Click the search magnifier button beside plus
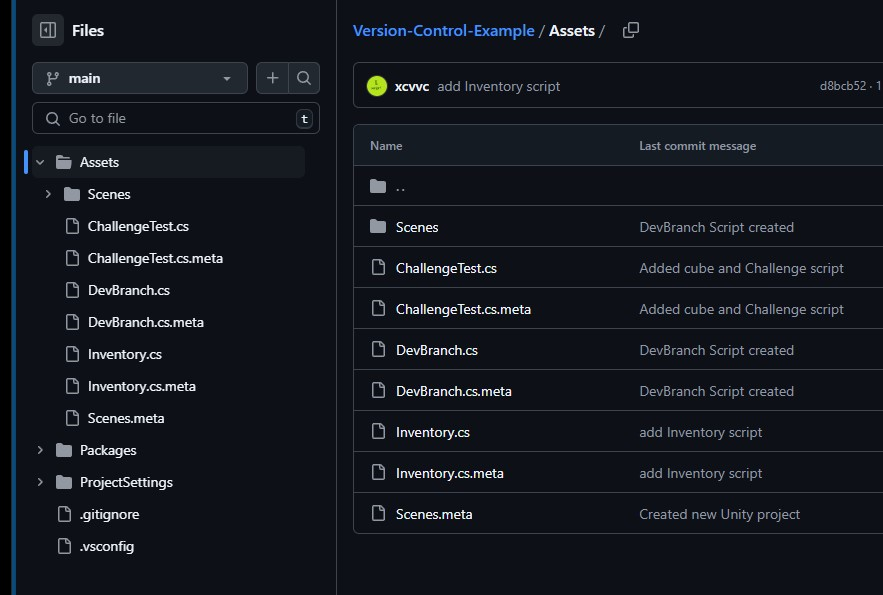Screen dimensions: 883x595 point(304,78)
